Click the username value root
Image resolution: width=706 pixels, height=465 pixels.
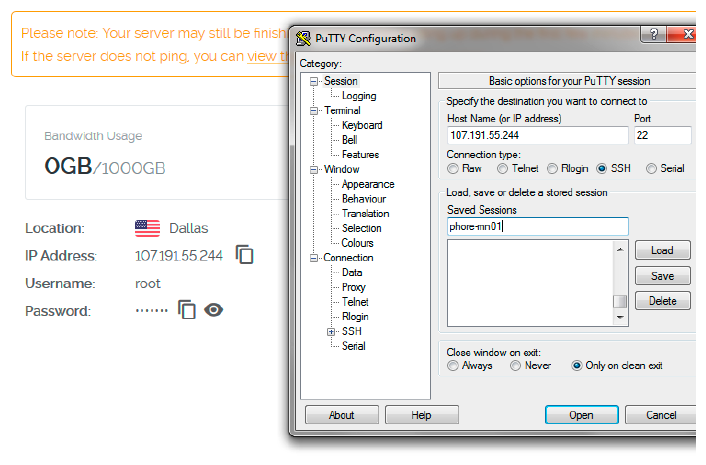(x=148, y=284)
